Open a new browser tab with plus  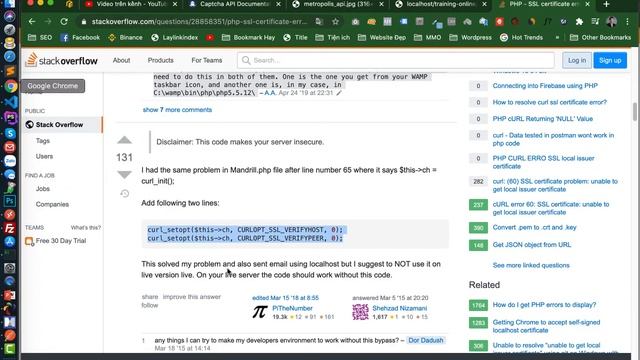606,4
